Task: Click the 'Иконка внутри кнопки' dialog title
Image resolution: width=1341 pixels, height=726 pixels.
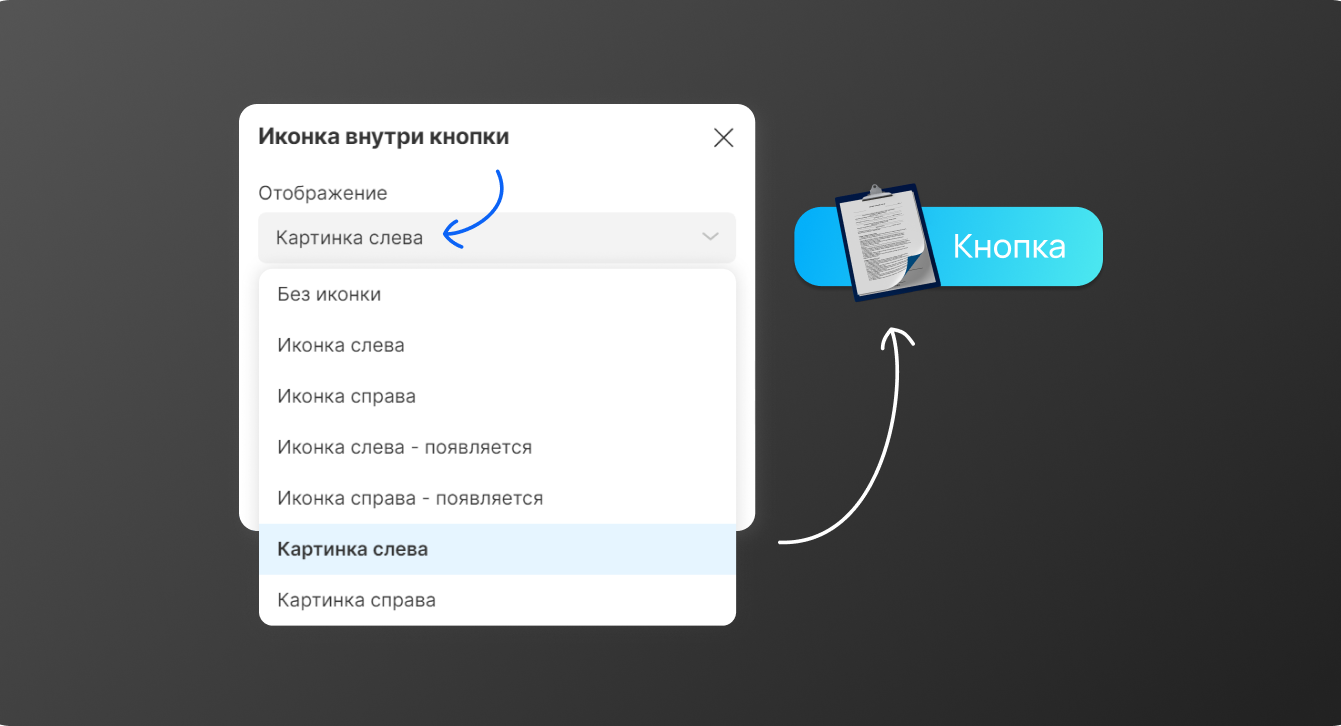Action: pos(383,137)
